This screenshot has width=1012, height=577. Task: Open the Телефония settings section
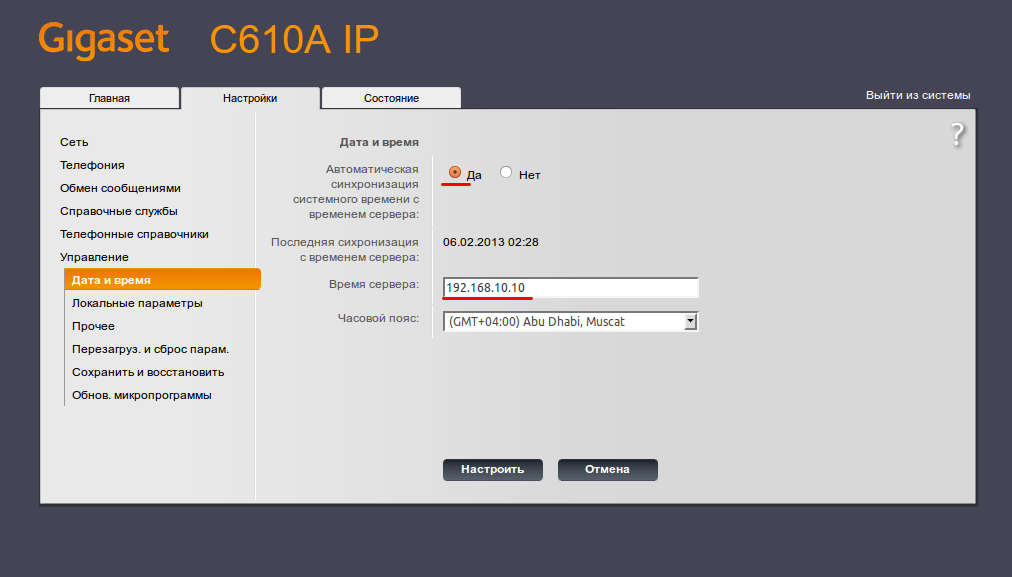point(92,165)
